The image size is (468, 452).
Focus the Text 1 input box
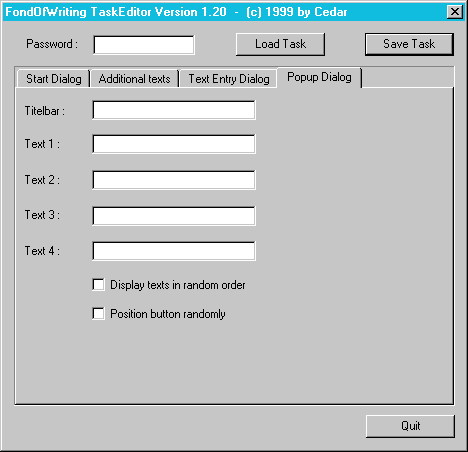coord(174,144)
